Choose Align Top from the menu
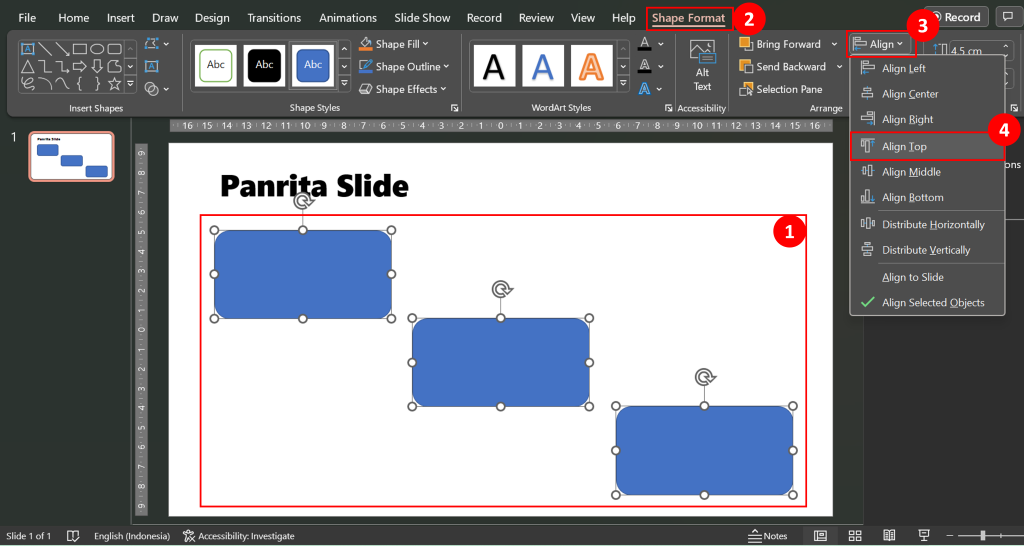Viewport: 1024px width, 546px height. click(927, 146)
